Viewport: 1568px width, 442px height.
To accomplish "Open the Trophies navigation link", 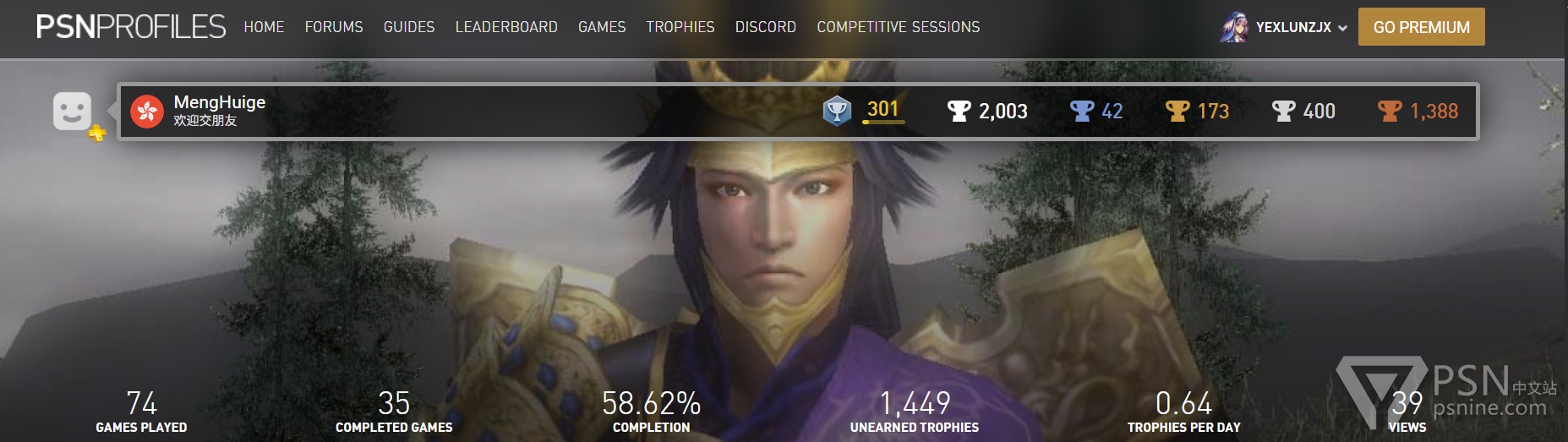I will point(680,27).
